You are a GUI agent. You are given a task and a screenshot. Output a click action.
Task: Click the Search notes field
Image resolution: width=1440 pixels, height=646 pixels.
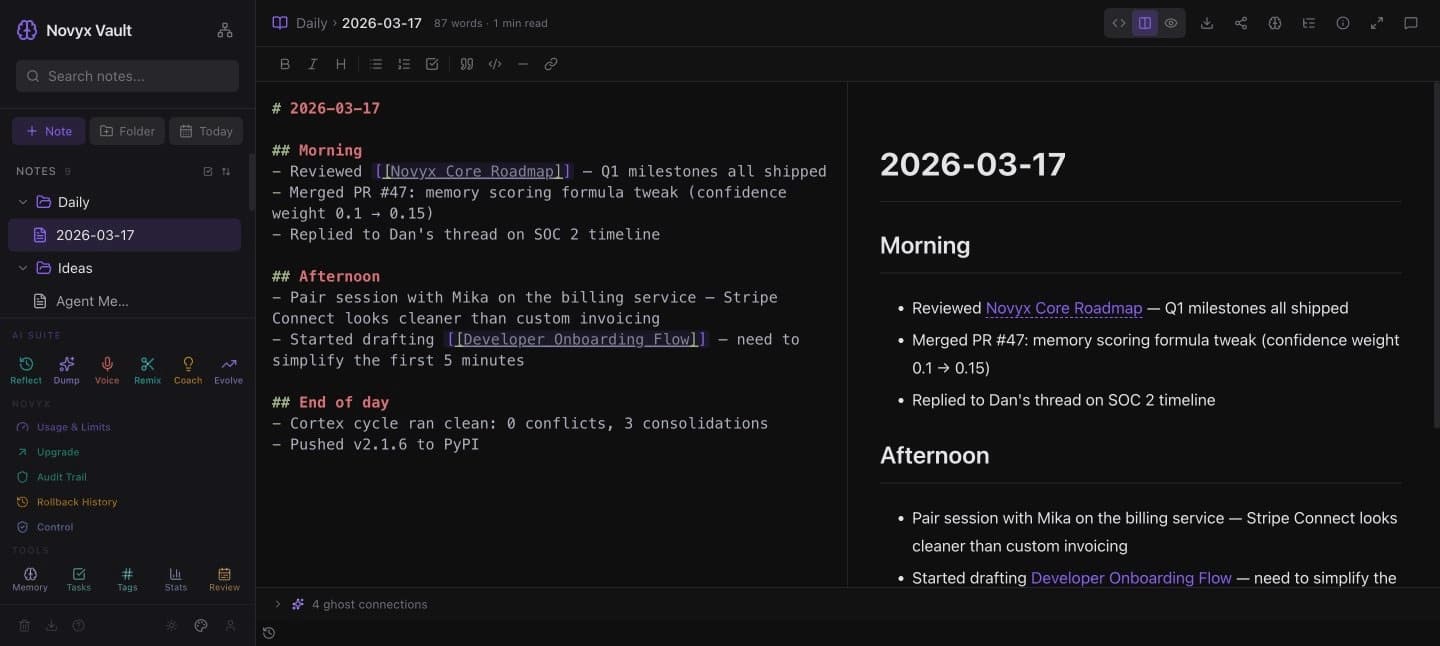tap(126, 75)
